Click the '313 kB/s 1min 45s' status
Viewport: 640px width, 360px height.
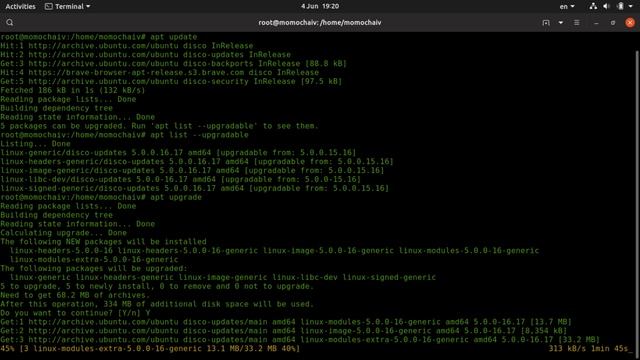[x=589, y=349]
